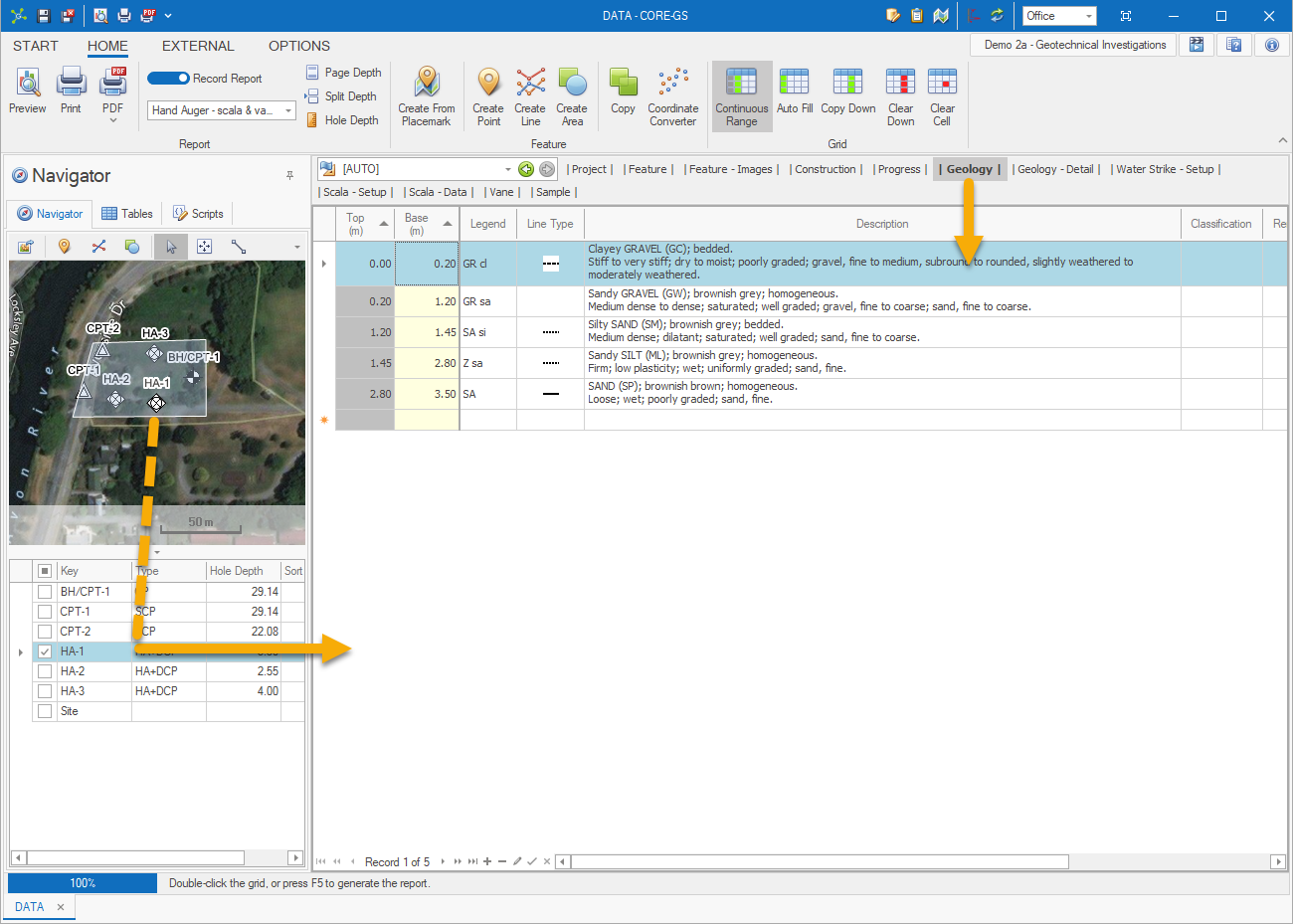Click the map placemark pin tool
The image size is (1293, 924).
coord(65,247)
